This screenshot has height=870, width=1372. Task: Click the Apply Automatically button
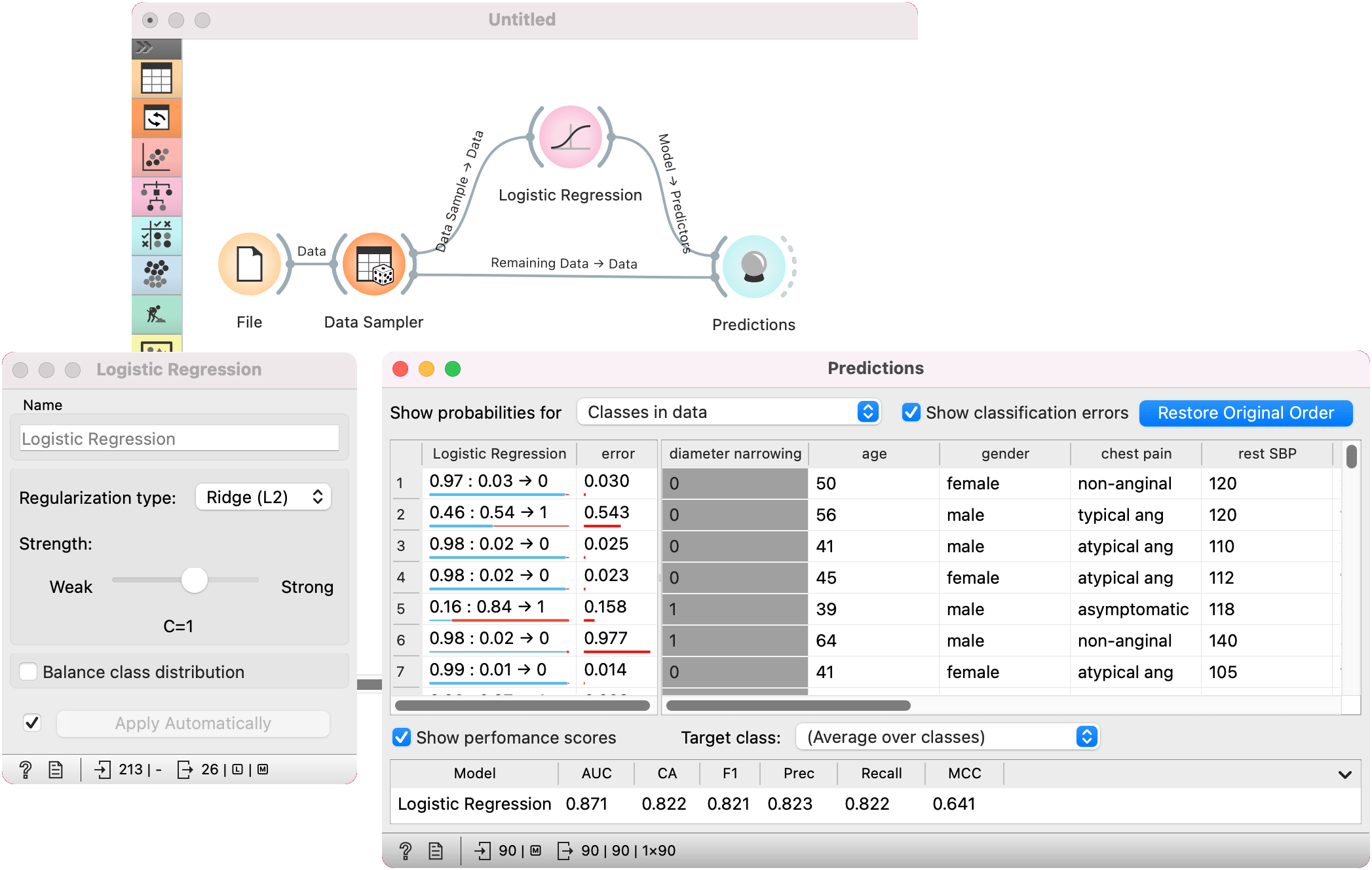(x=193, y=723)
